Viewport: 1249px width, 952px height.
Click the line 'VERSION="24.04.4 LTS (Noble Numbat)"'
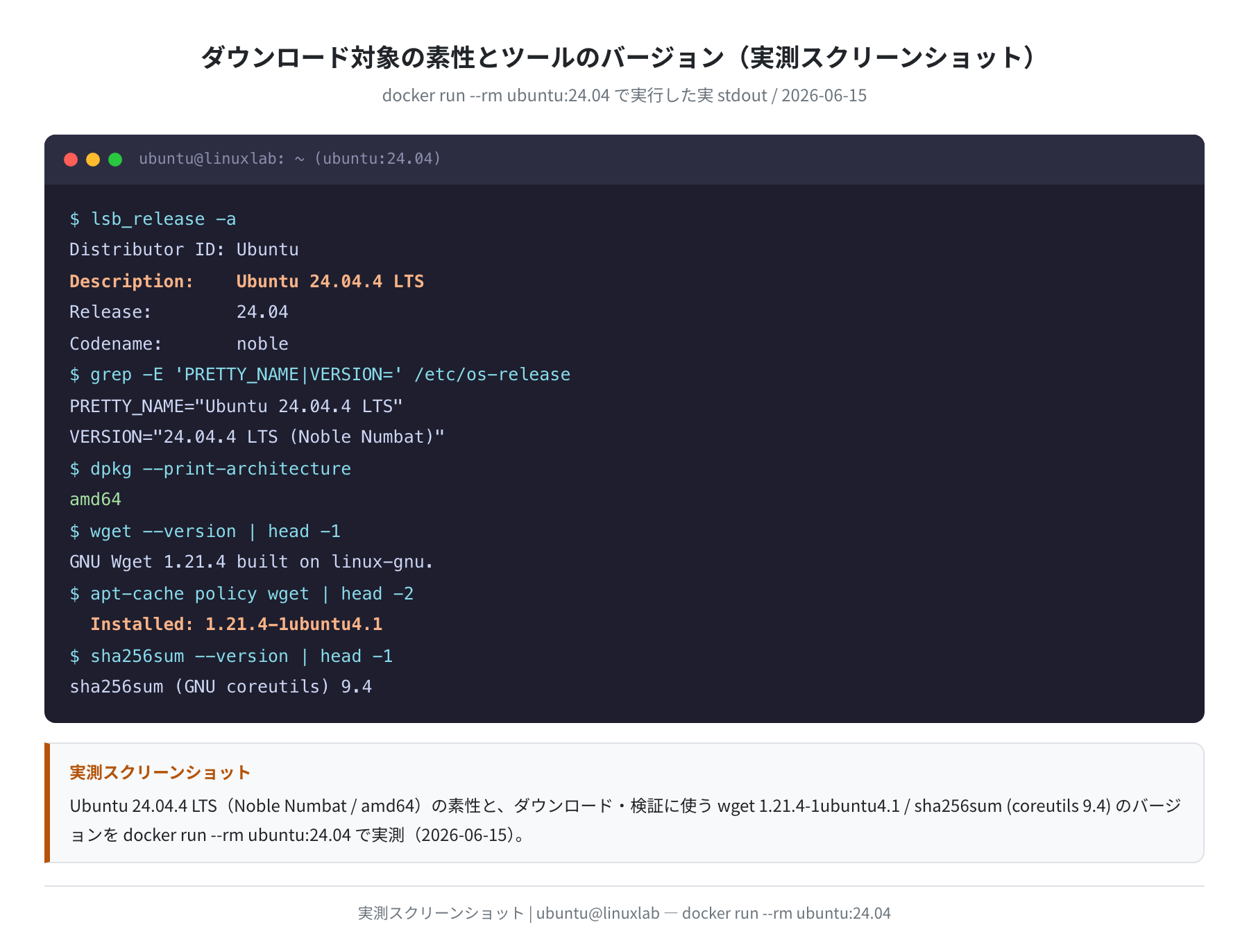(x=257, y=437)
